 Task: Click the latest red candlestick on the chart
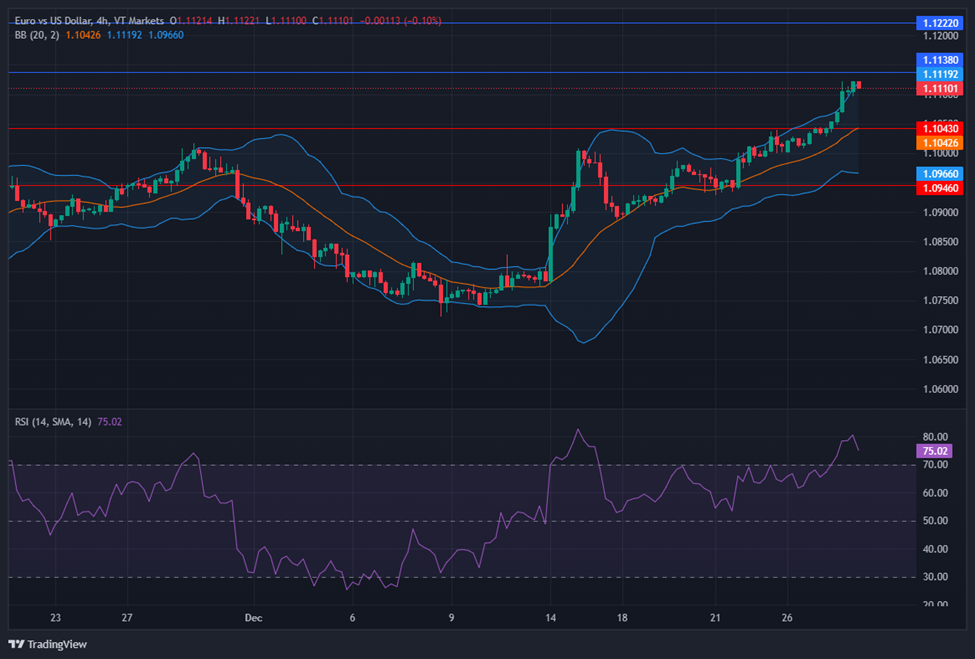[x=859, y=85]
